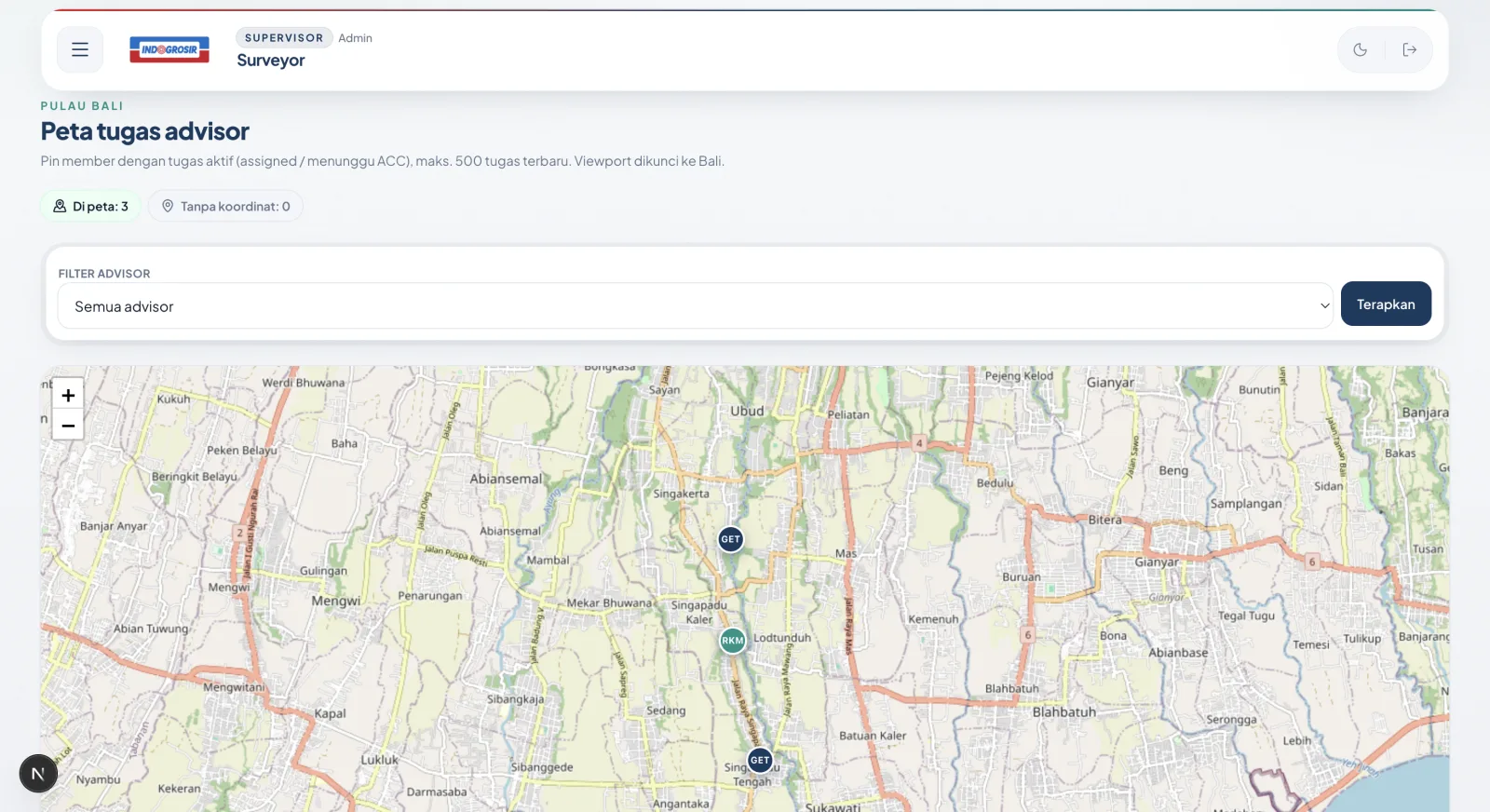
Task: Click the 'Tegal Tugu' map label
Action: pyautogui.click(x=1246, y=616)
